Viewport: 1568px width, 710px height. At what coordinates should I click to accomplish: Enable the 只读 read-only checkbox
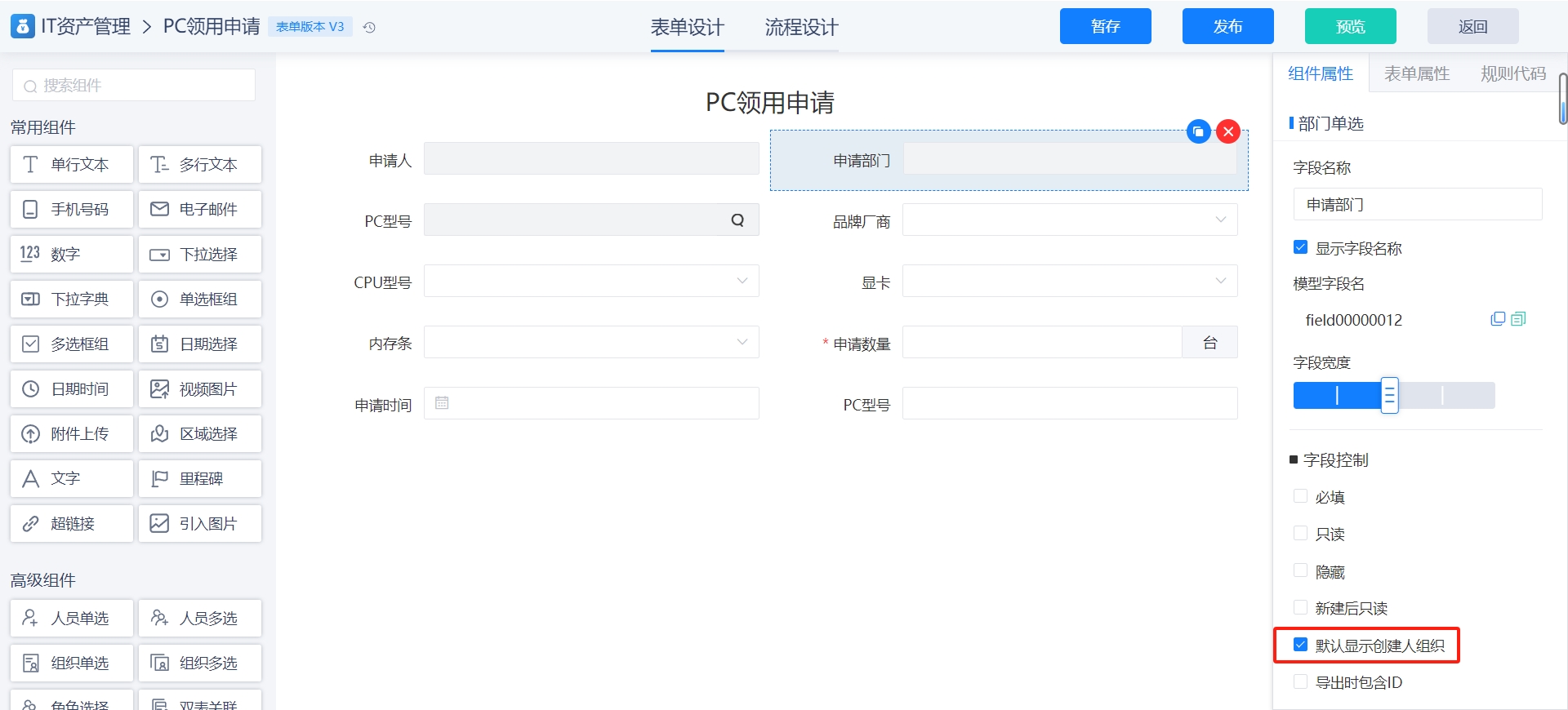point(1301,533)
